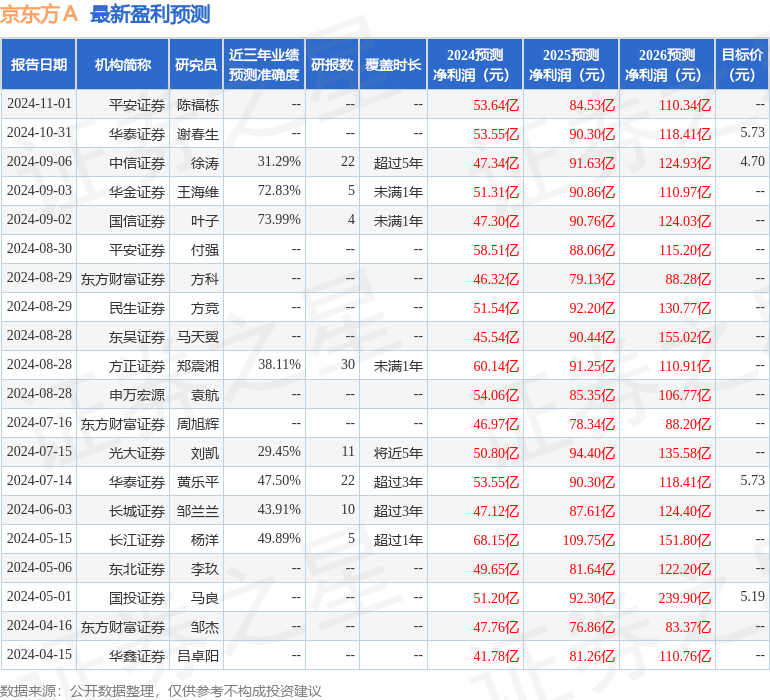Click 光大证券 institution cell

click(x=137, y=453)
